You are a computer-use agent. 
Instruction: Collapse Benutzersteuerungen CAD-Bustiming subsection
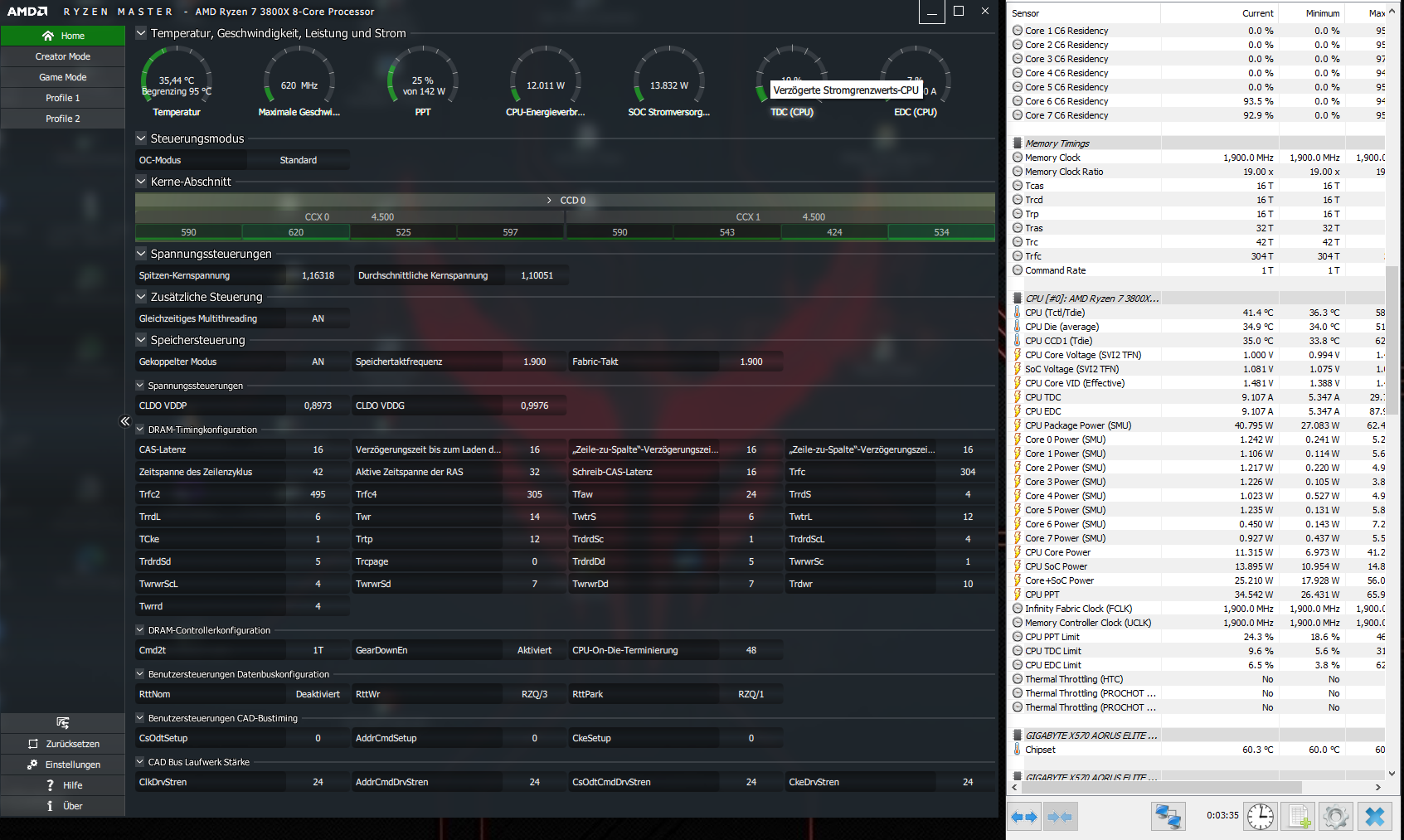click(x=140, y=718)
